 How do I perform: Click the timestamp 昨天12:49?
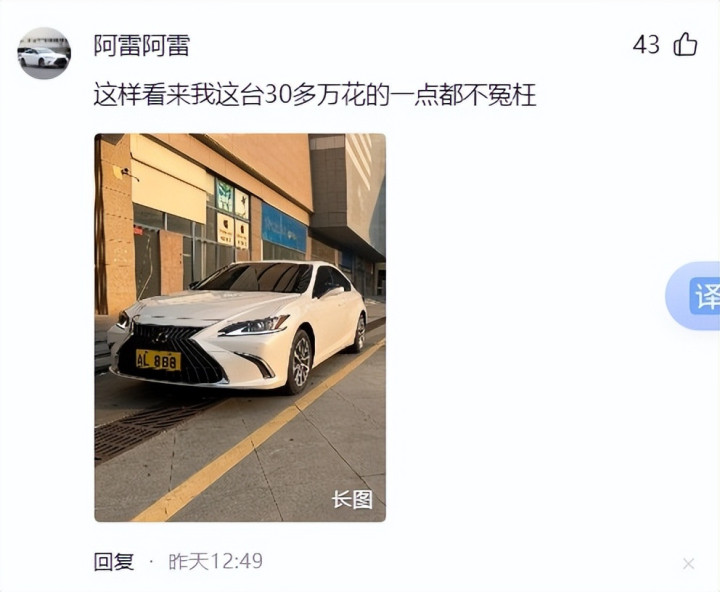click(215, 561)
